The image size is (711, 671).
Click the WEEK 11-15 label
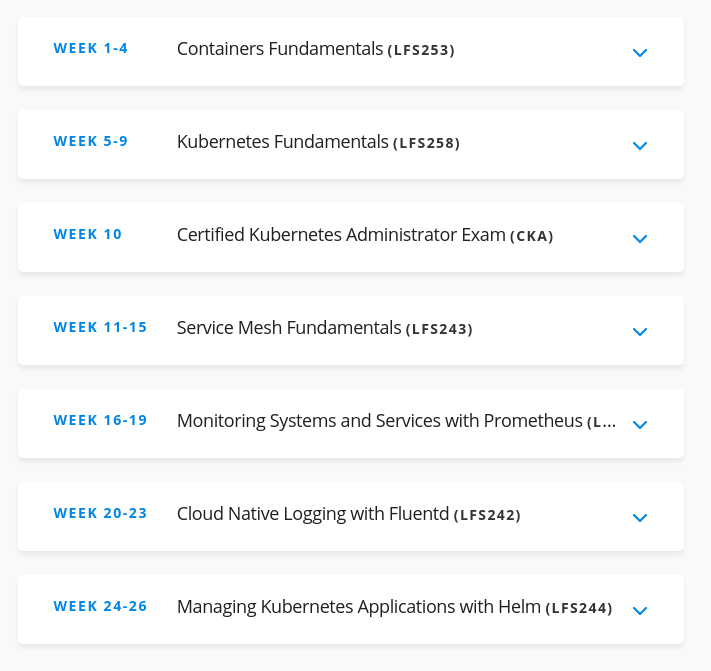(100, 327)
